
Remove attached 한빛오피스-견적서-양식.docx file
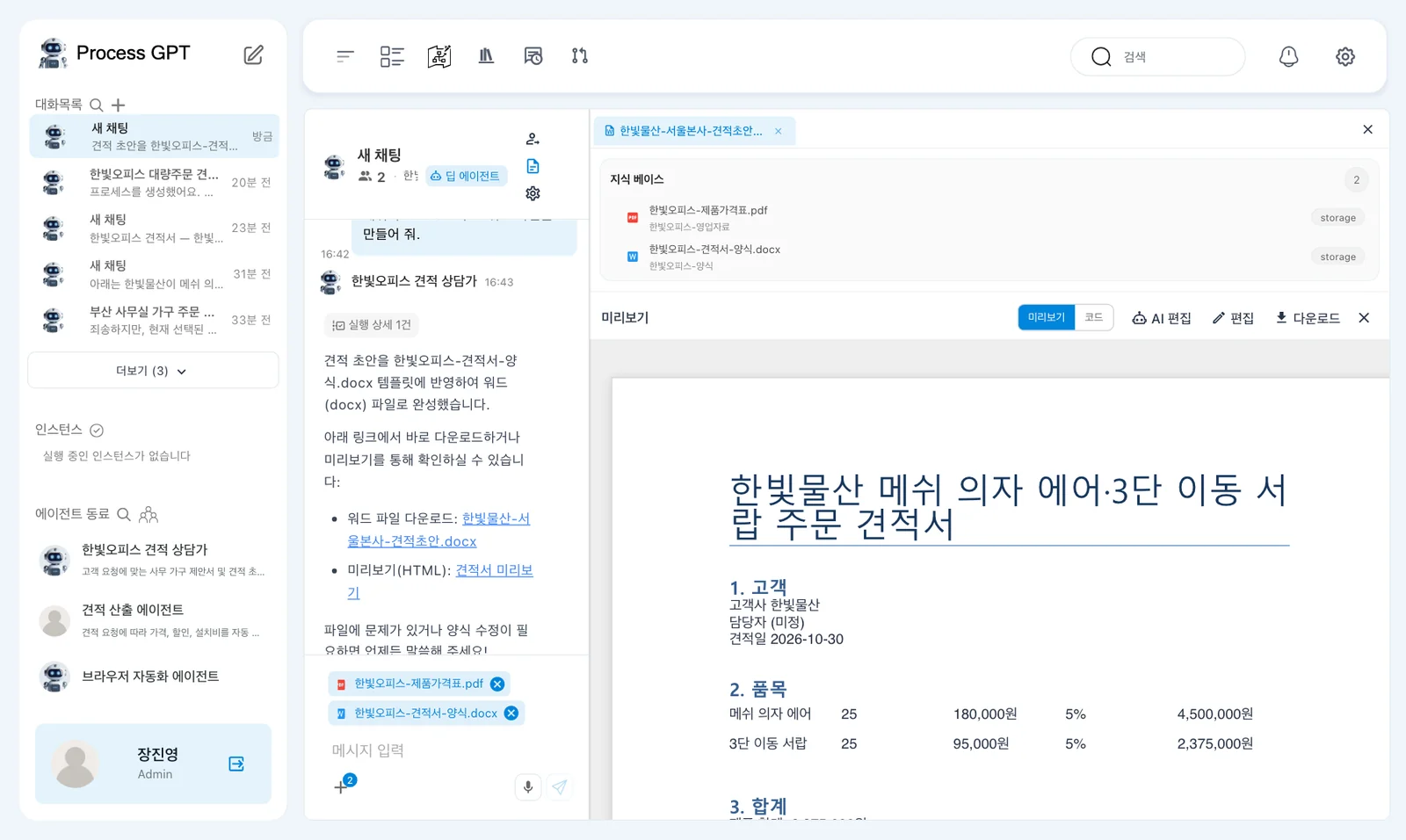[x=511, y=713]
